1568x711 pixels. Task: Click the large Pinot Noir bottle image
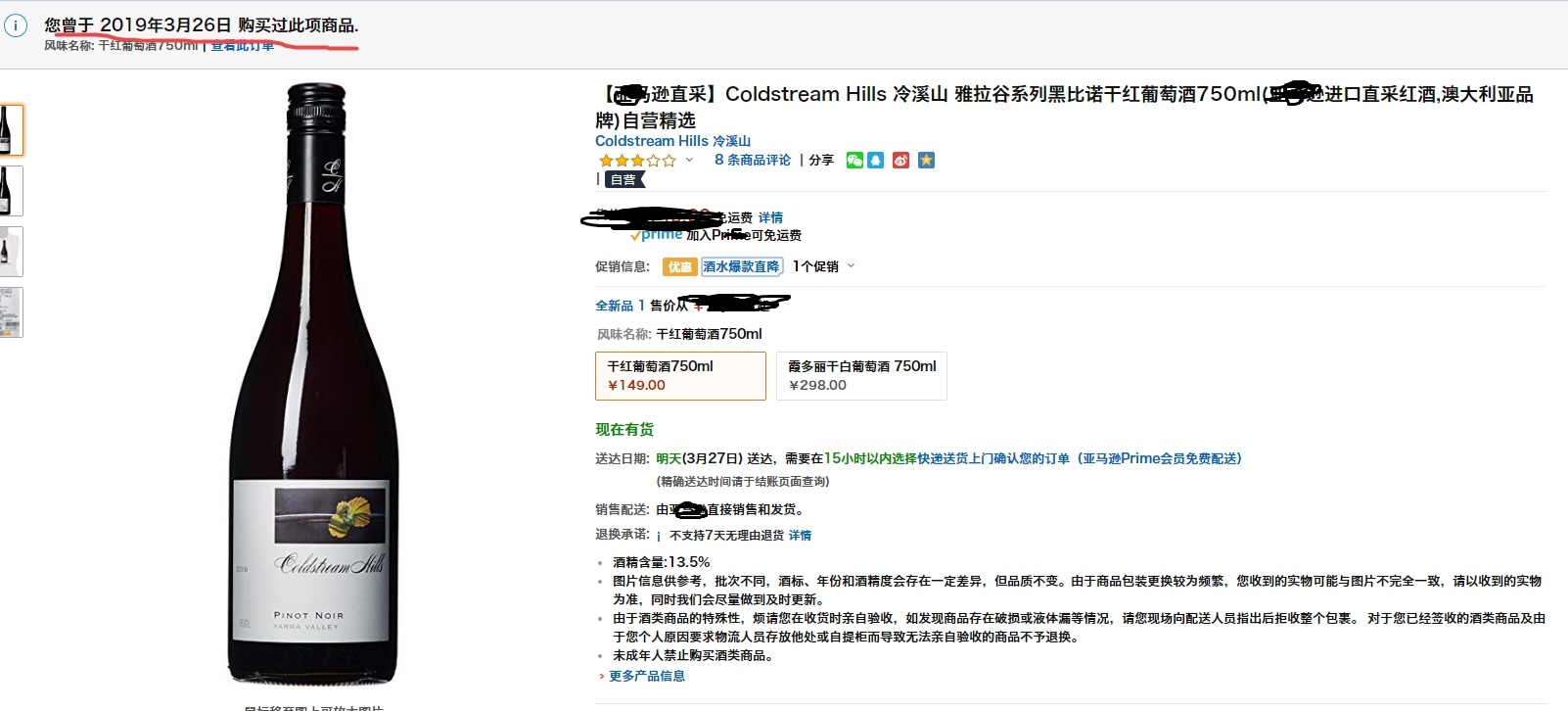(x=314, y=384)
